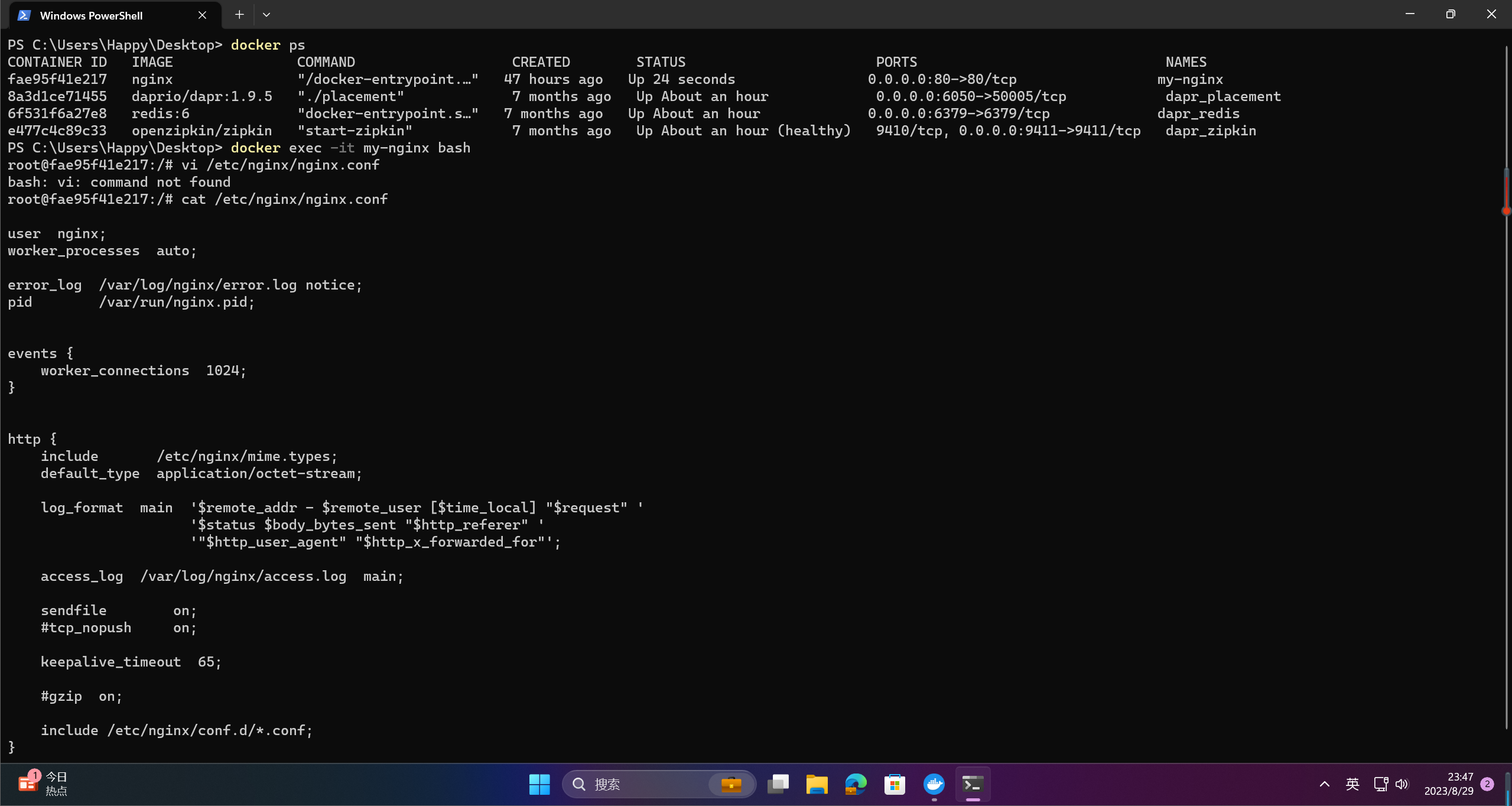
Task: Close the terminal window
Action: pos(1491,14)
